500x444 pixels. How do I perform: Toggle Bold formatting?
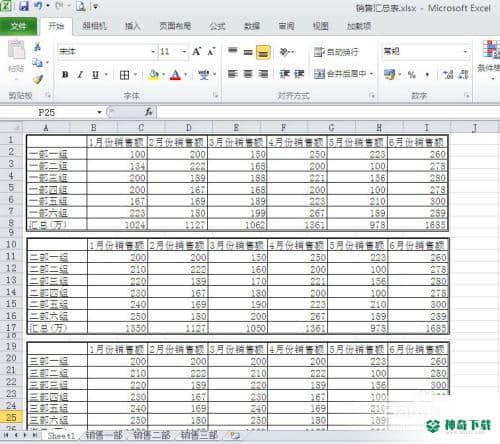point(65,75)
